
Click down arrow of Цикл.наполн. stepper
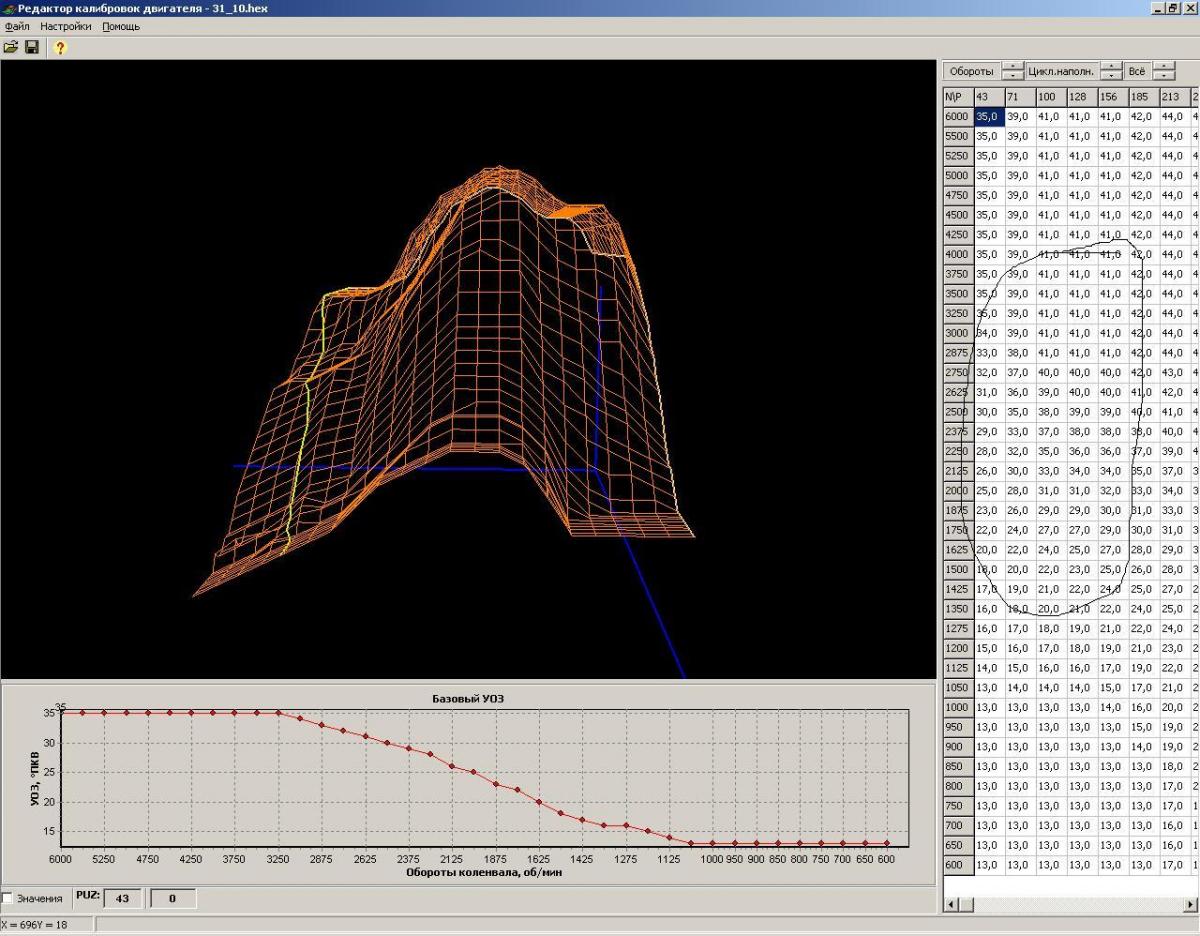(x=1111, y=76)
